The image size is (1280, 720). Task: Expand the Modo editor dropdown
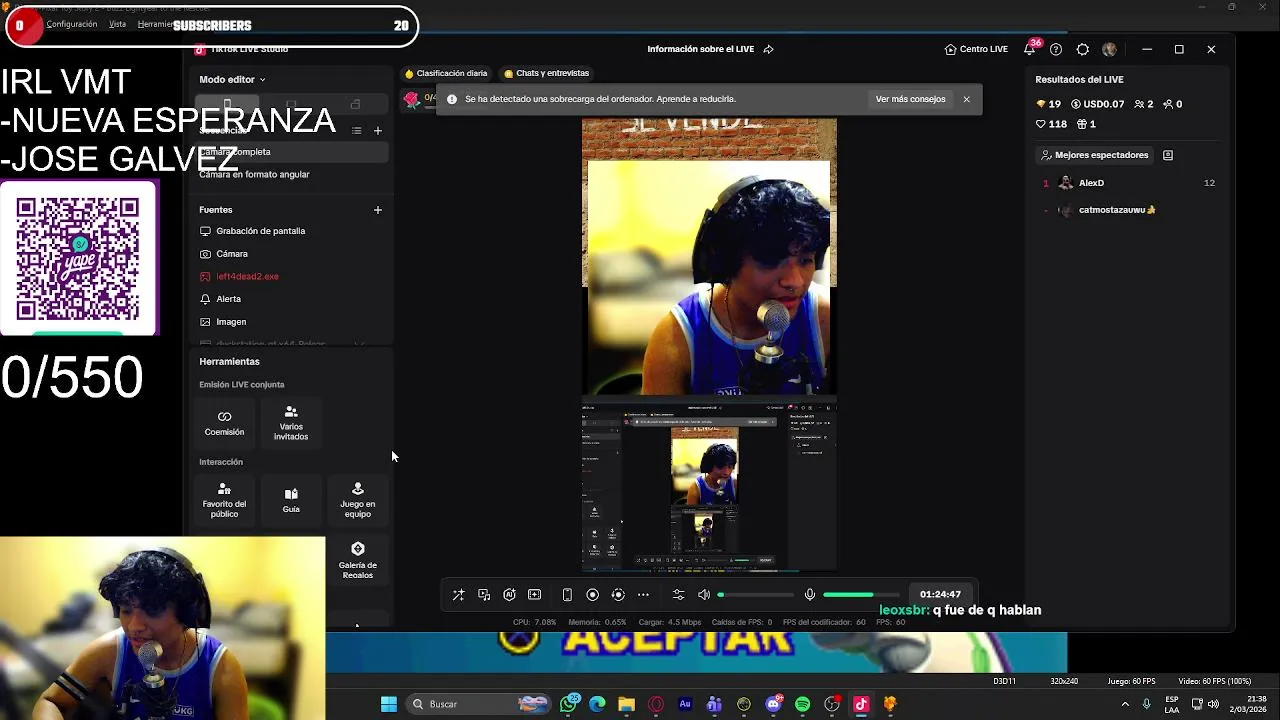(232, 79)
